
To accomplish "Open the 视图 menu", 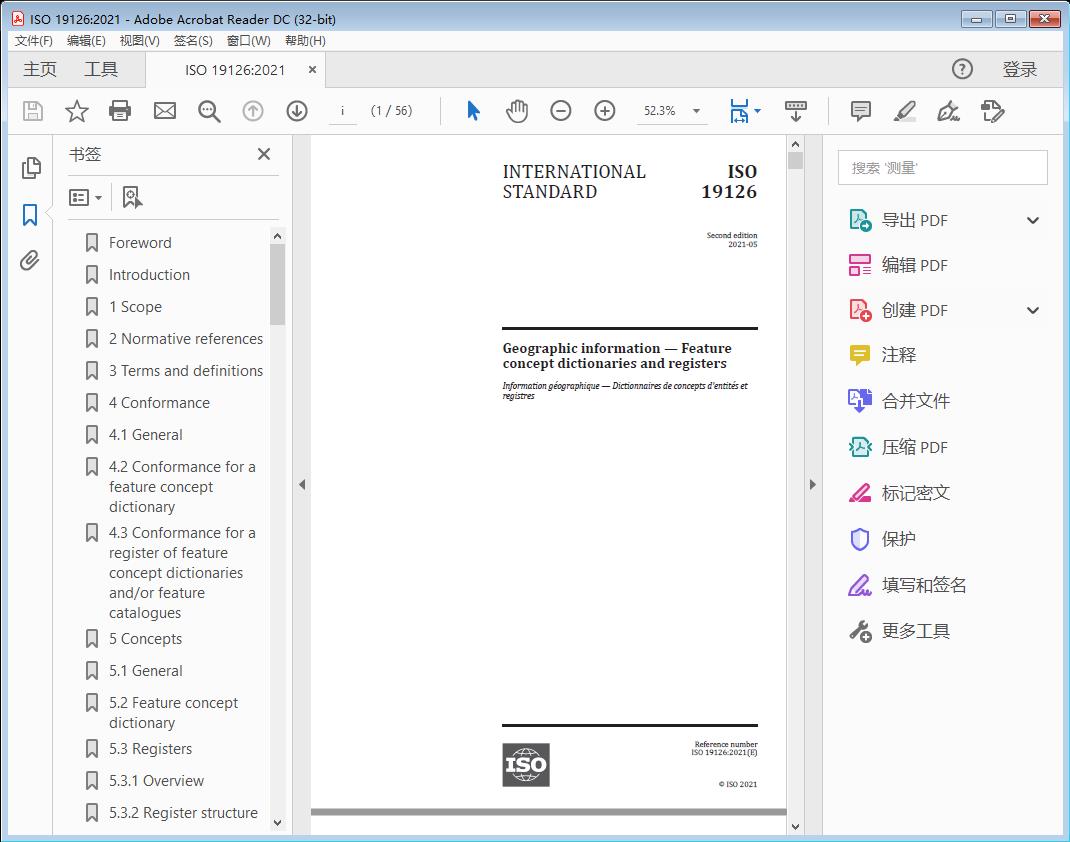I will coord(139,41).
